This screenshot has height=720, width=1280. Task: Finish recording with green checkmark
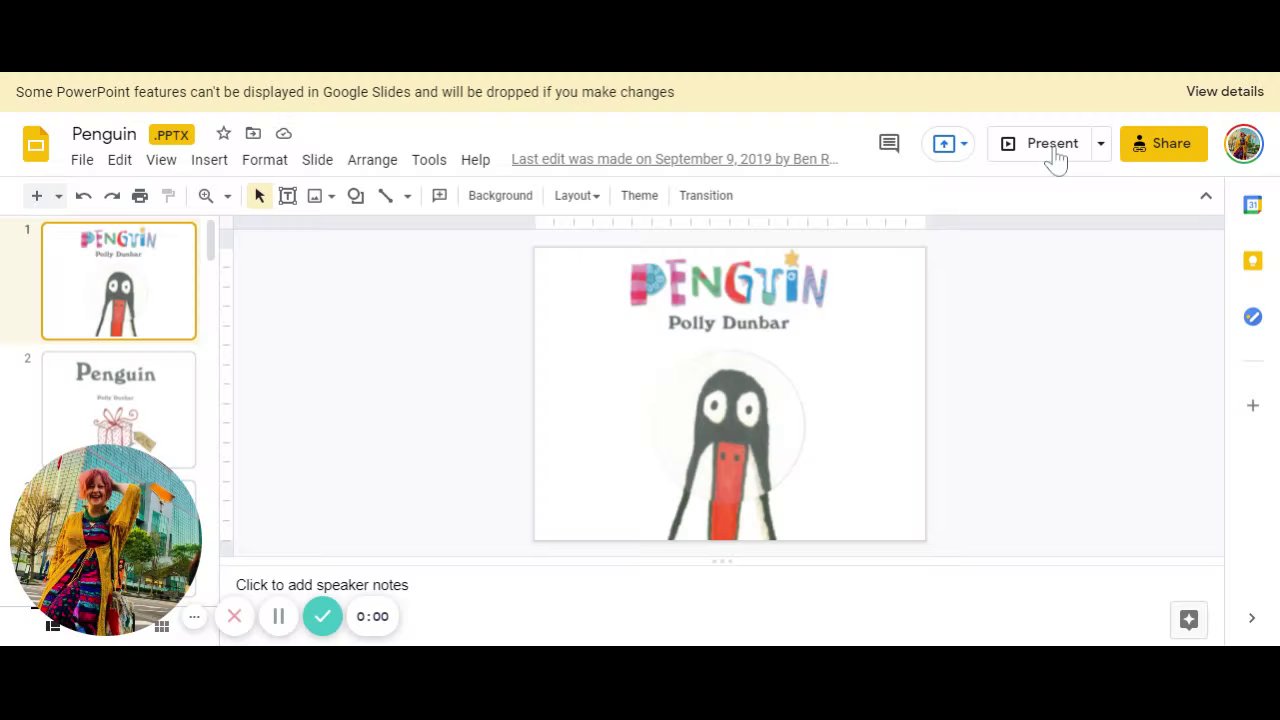coord(322,617)
